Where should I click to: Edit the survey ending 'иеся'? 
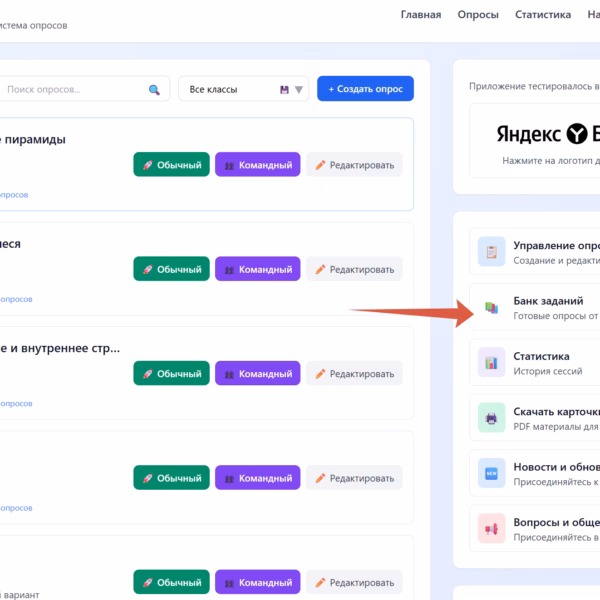354,269
